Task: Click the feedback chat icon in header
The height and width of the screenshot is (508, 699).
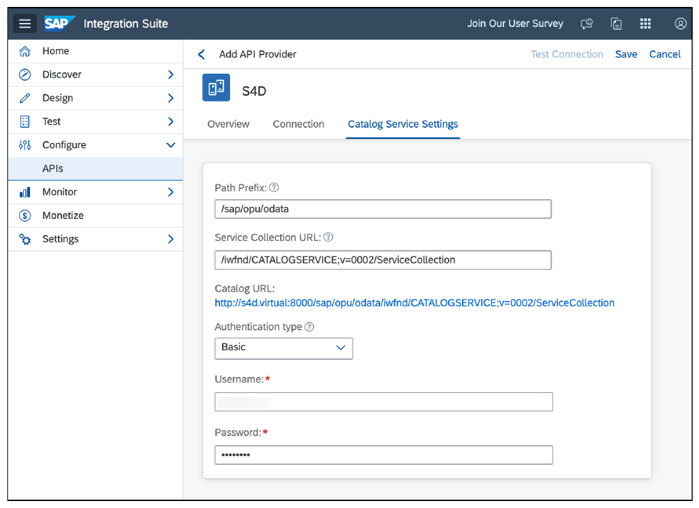Action: coord(587,24)
